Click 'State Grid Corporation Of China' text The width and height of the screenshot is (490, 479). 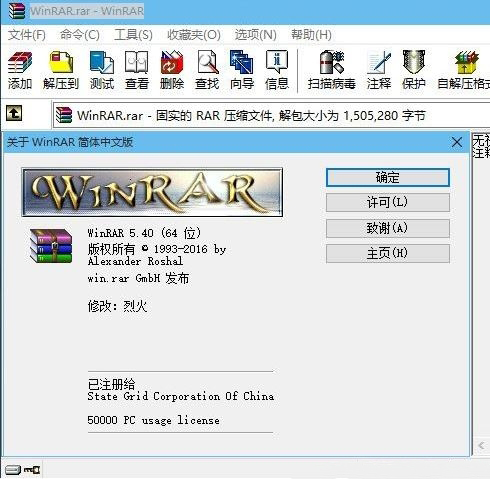coord(181,396)
